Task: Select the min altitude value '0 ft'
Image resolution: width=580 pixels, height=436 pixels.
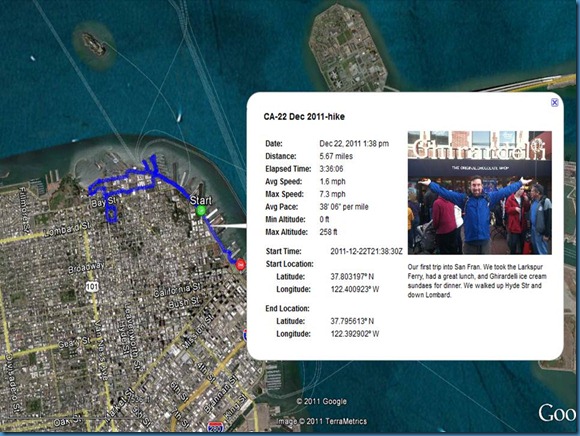Action: [x=324, y=219]
